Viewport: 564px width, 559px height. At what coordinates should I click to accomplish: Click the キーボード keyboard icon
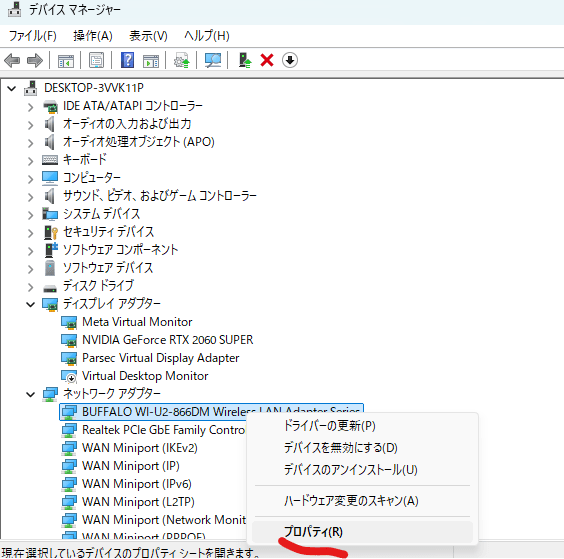(x=50, y=160)
